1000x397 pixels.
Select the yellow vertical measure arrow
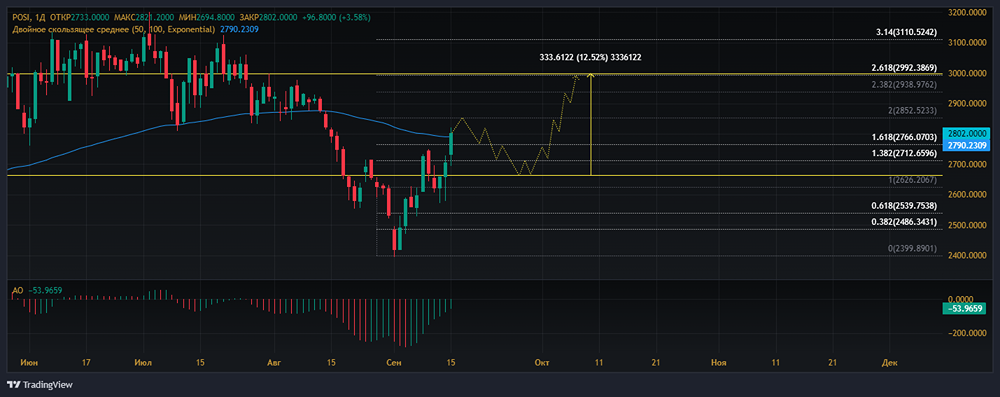point(591,124)
